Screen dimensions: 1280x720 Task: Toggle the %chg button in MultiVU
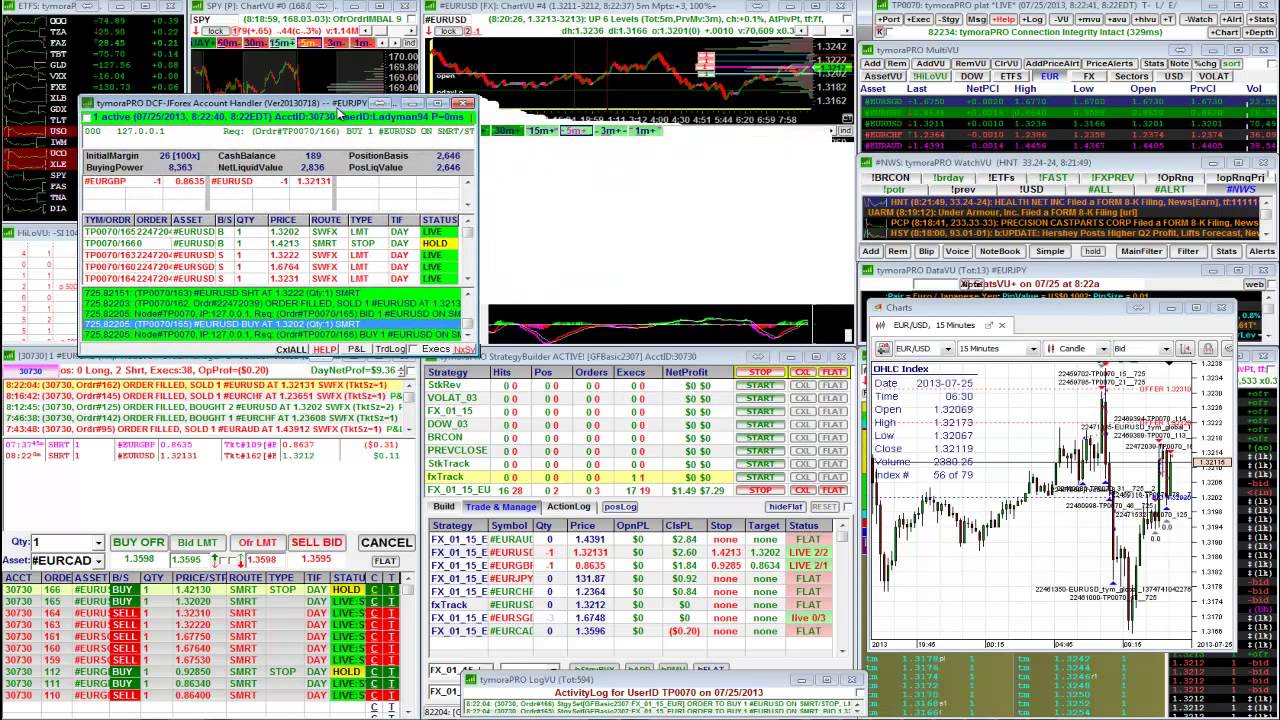(1205, 64)
